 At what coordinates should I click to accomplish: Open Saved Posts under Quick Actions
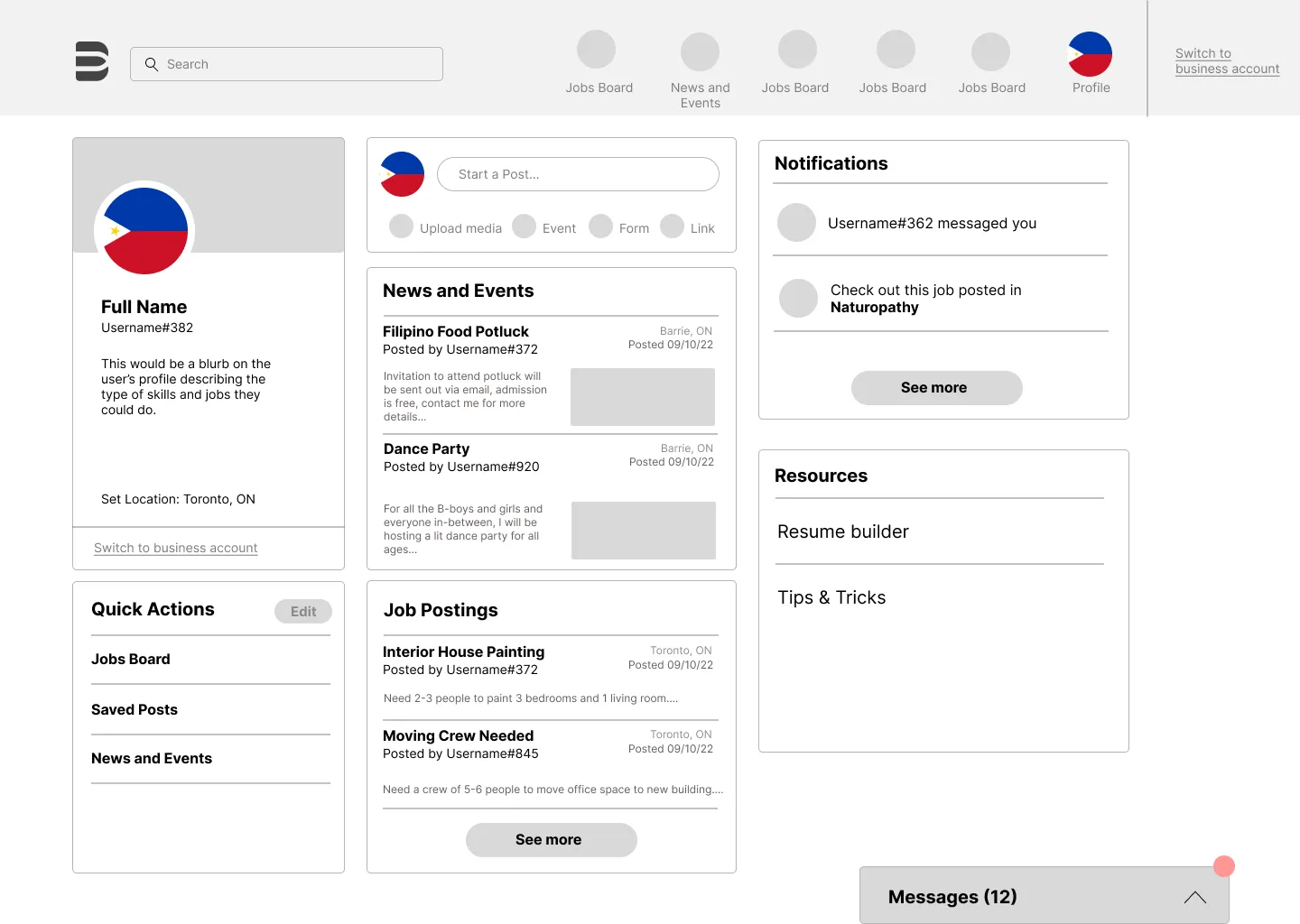[x=135, y=709]
